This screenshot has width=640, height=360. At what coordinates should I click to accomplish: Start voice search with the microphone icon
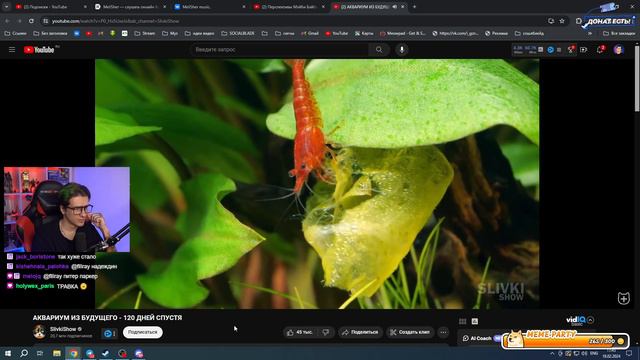point(402,49)
